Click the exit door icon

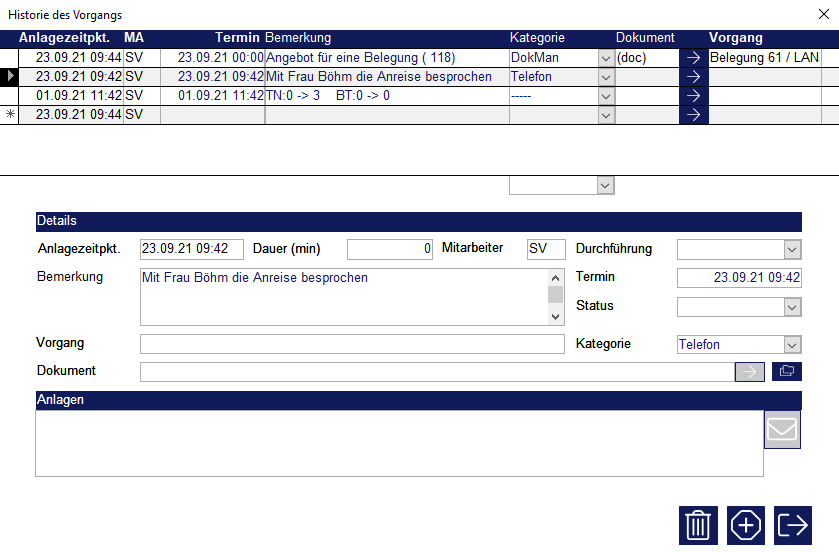click(793, 525)
